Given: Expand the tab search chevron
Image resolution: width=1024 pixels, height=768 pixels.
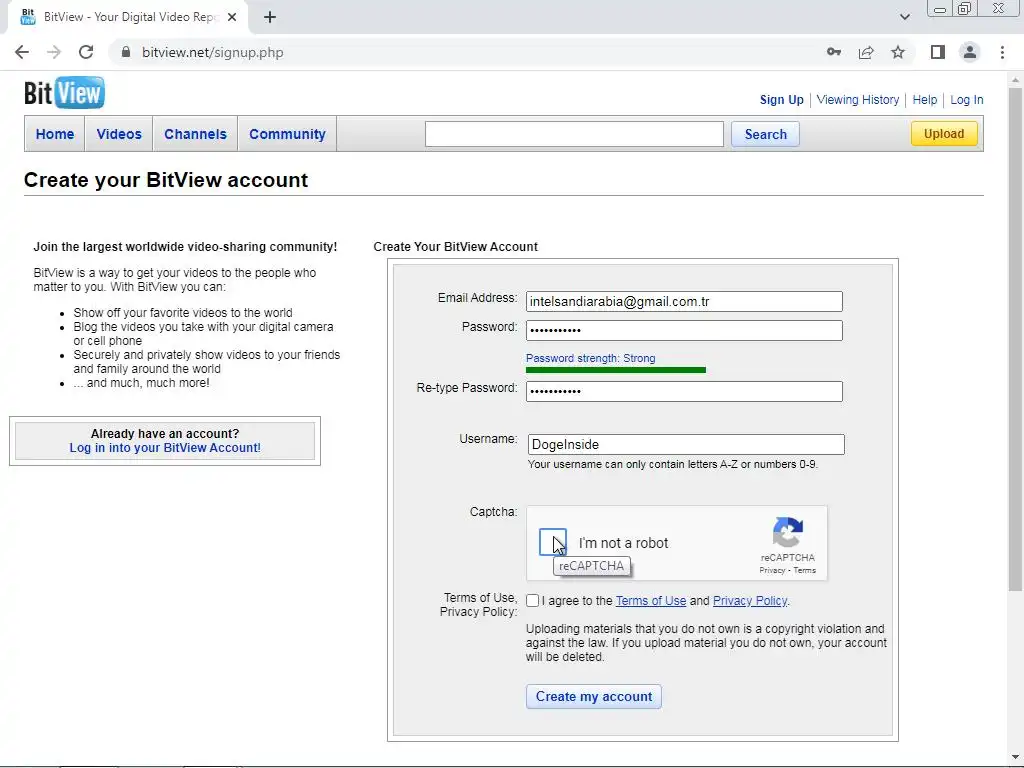Looking at the screenshot, I should click(x=904, y=17).
